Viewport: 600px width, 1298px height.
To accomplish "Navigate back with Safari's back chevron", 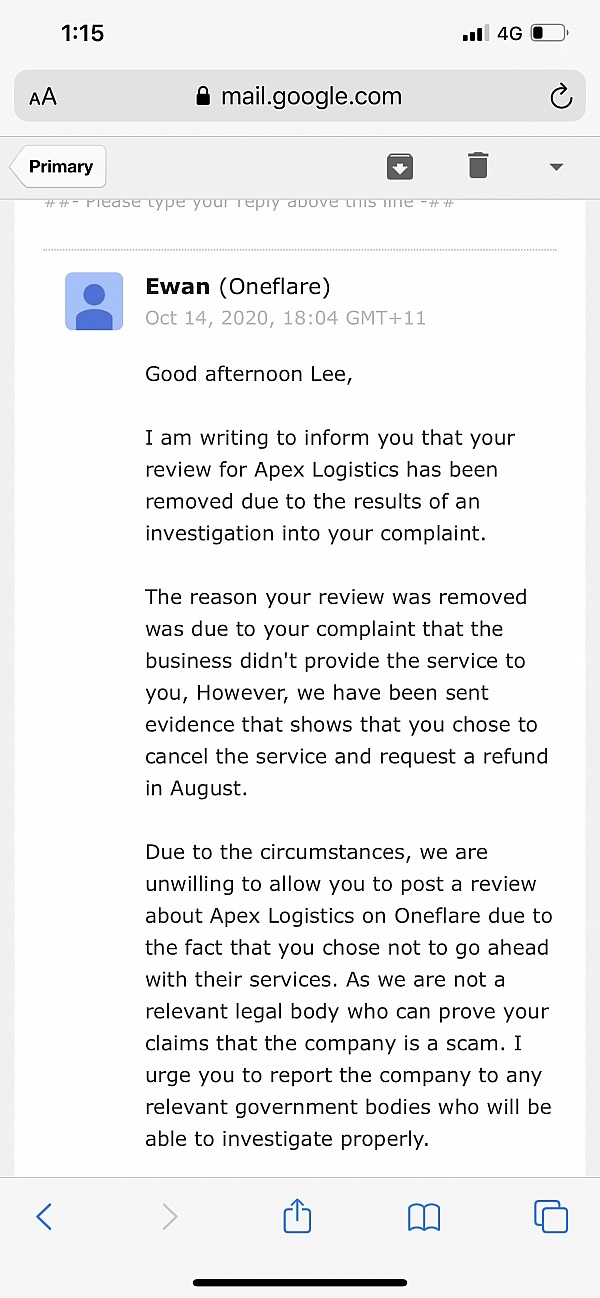I will 44,1216.
